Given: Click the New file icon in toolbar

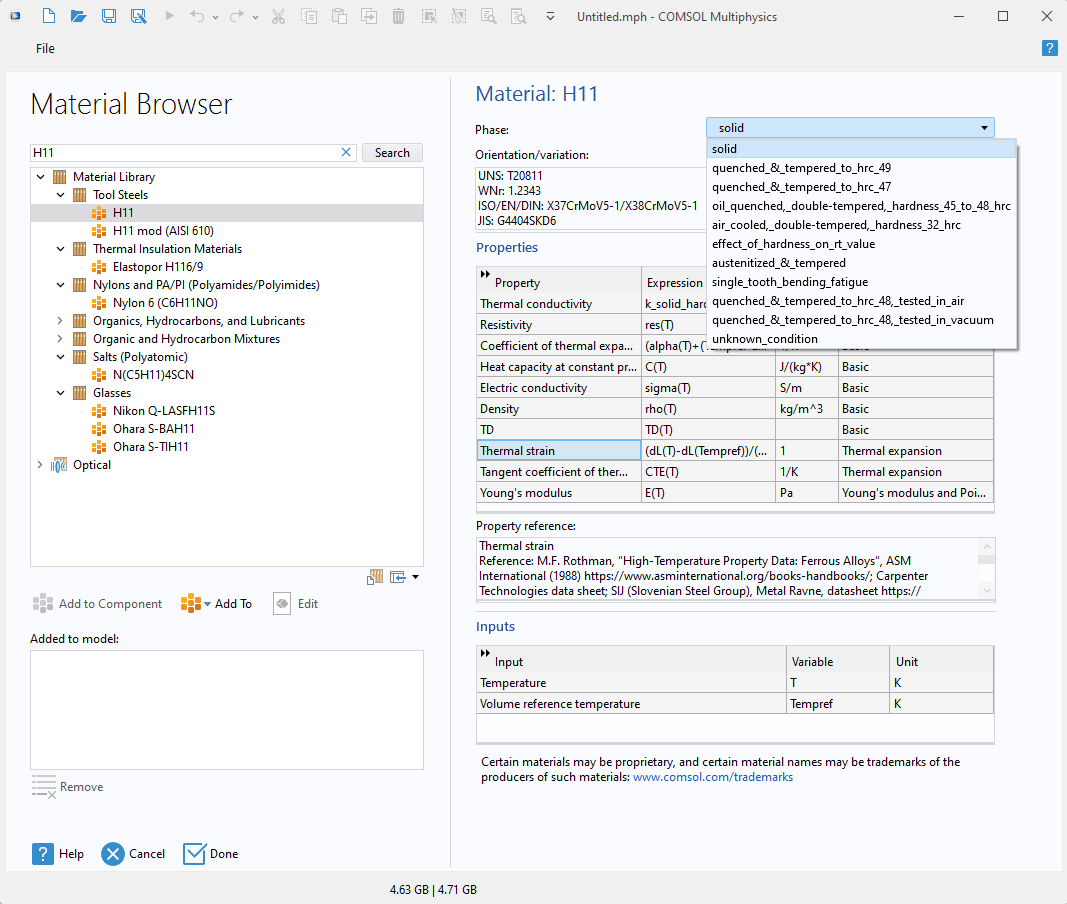Looking at the screenshot, I should (x=49, y=16).
